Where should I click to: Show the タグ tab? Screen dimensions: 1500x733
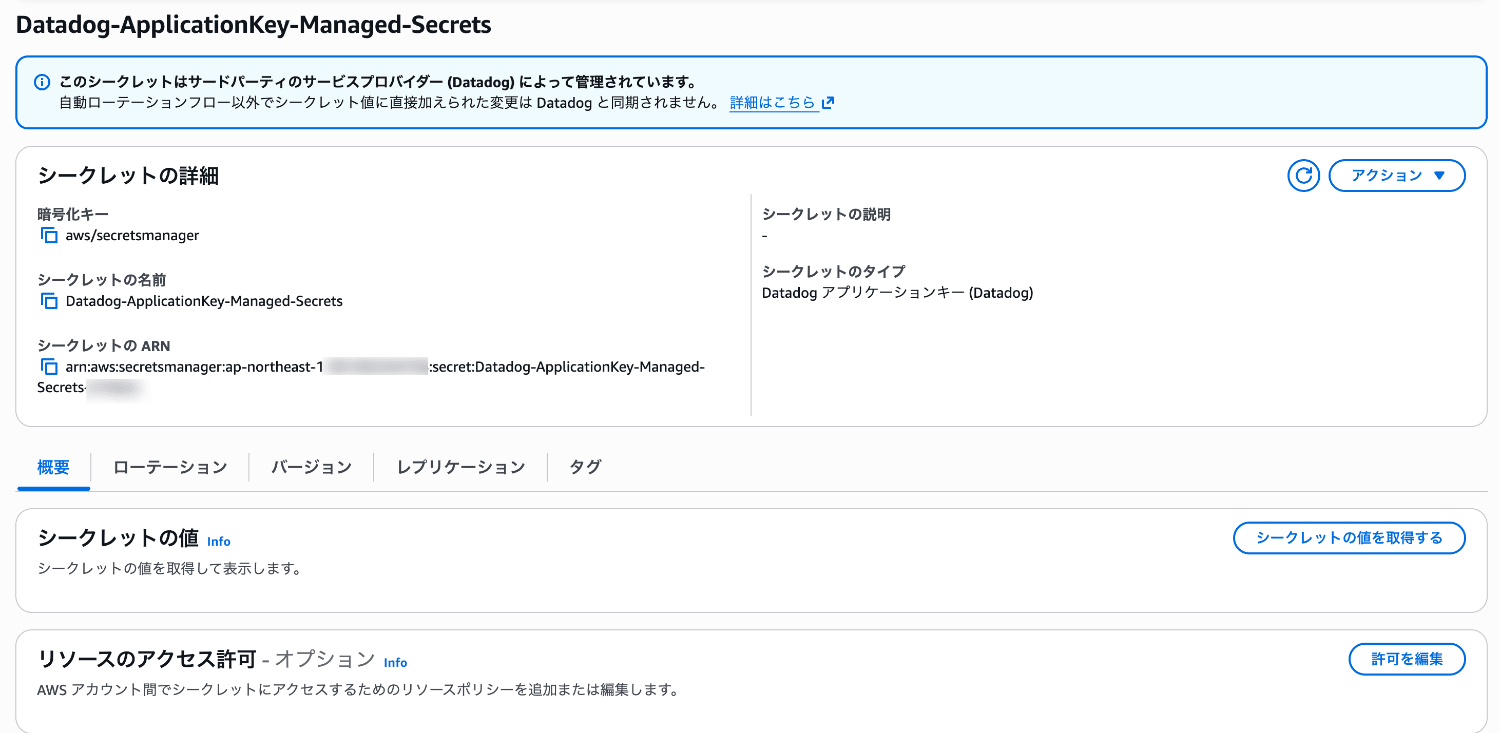tap(585, 467)
